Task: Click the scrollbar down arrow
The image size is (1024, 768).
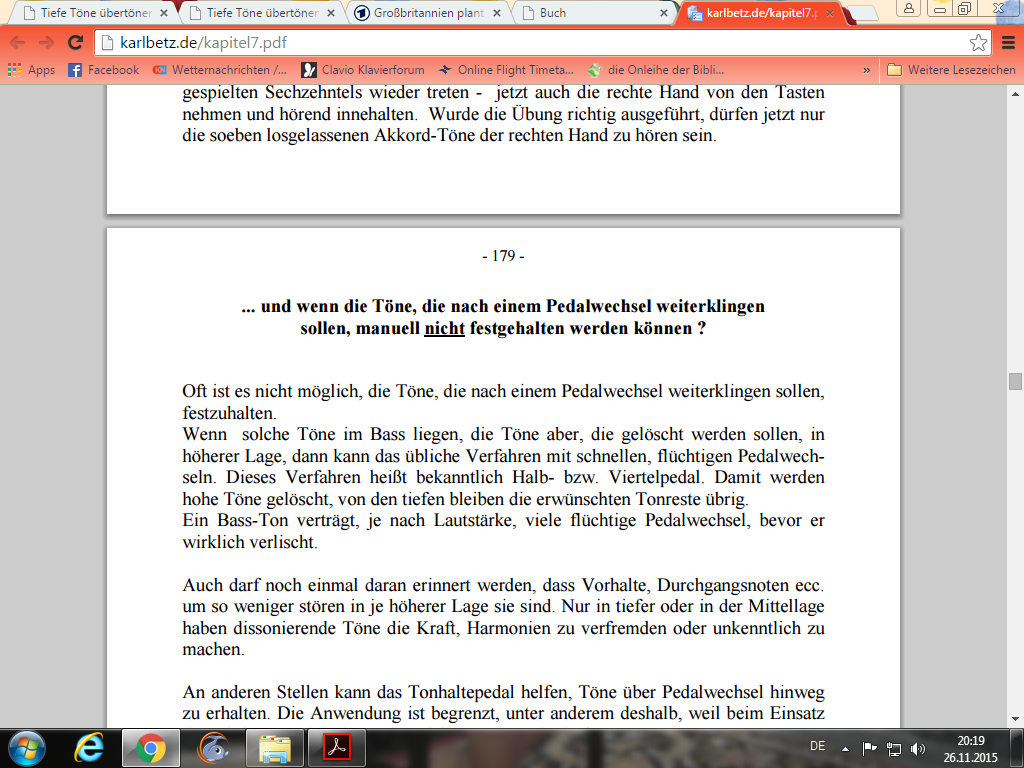Action: click(1015, 720)
